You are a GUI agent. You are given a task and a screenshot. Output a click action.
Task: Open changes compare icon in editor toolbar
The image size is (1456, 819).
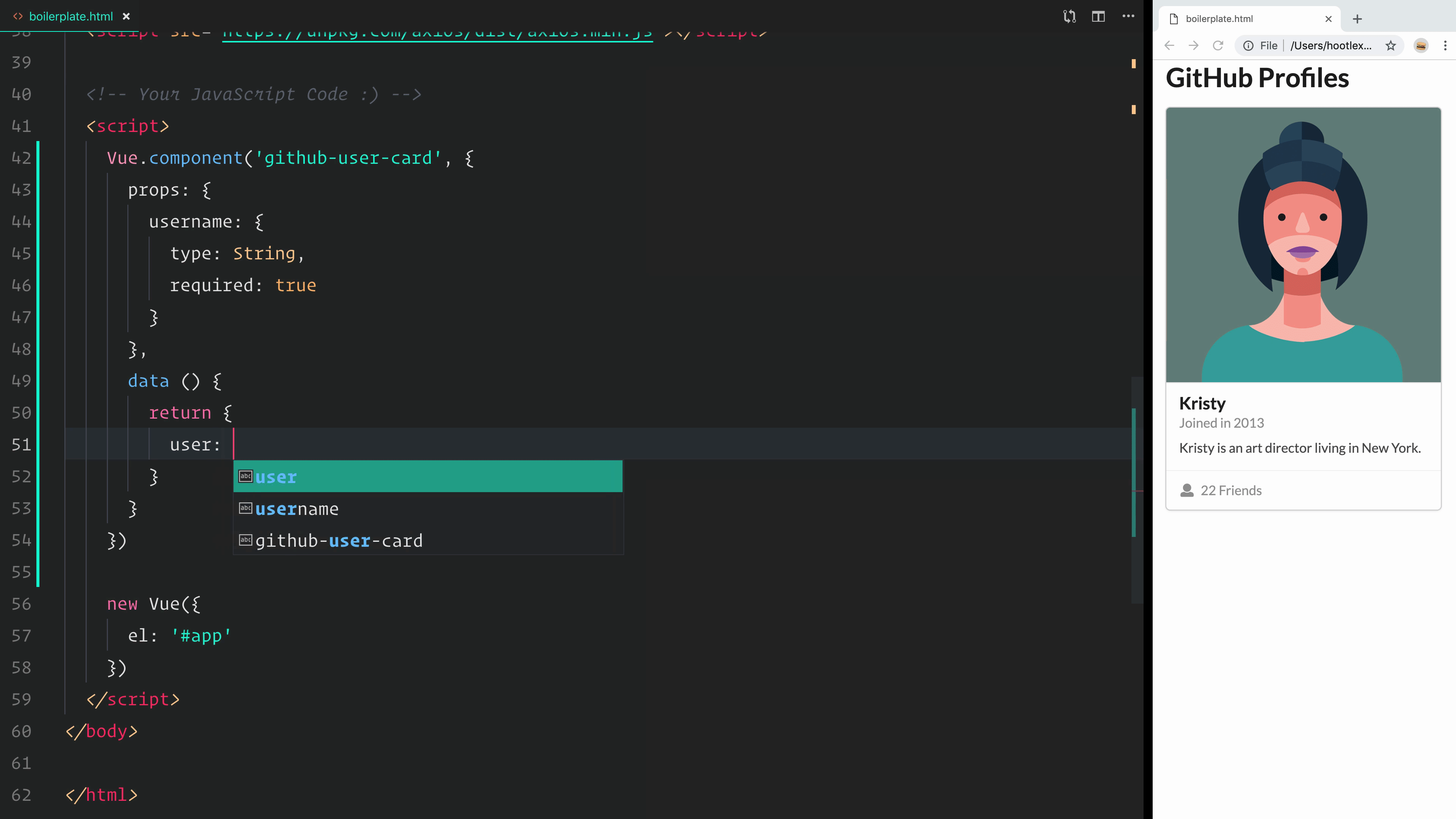click(x=1069, y=16)
